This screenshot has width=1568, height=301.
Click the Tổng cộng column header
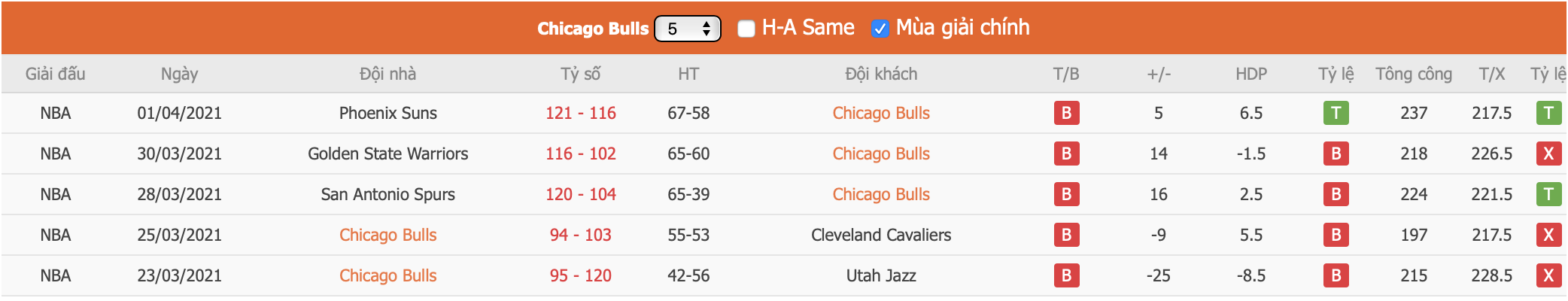[x=1414, y=74]
